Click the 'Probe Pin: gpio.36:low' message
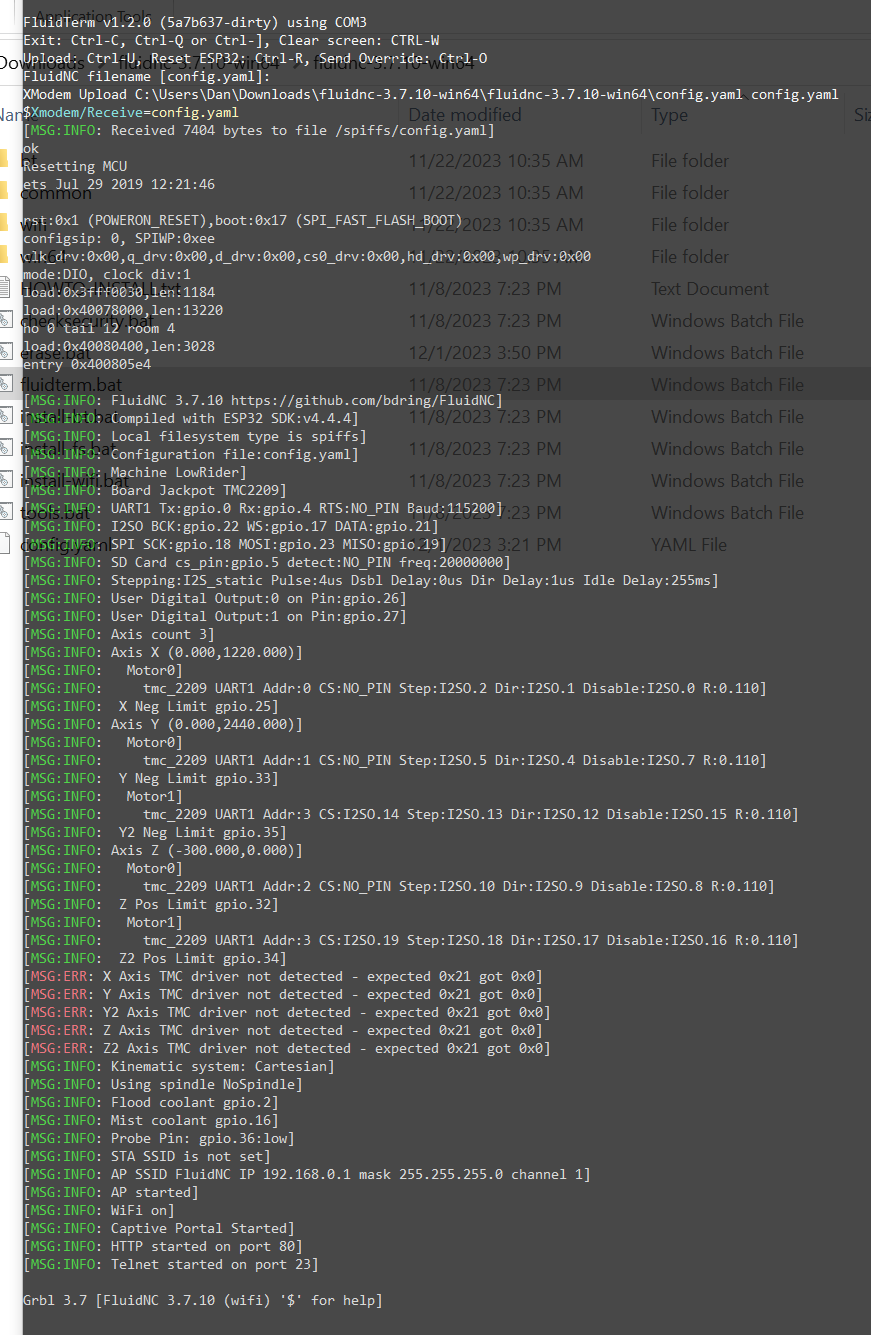This screenshot has height=1335, width=871. pyautogui.click(x=159, y=1138)
